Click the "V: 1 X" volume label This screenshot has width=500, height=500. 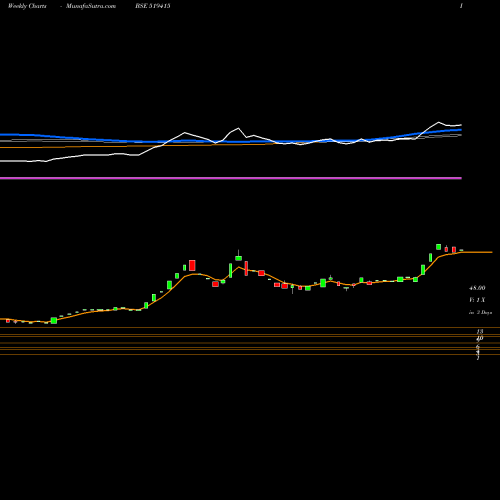click(x=477, y=300)
